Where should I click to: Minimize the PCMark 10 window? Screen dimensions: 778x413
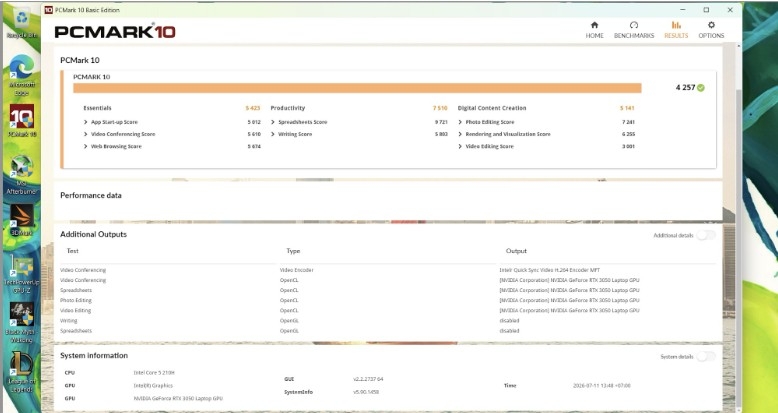click(x=683, y=10)
